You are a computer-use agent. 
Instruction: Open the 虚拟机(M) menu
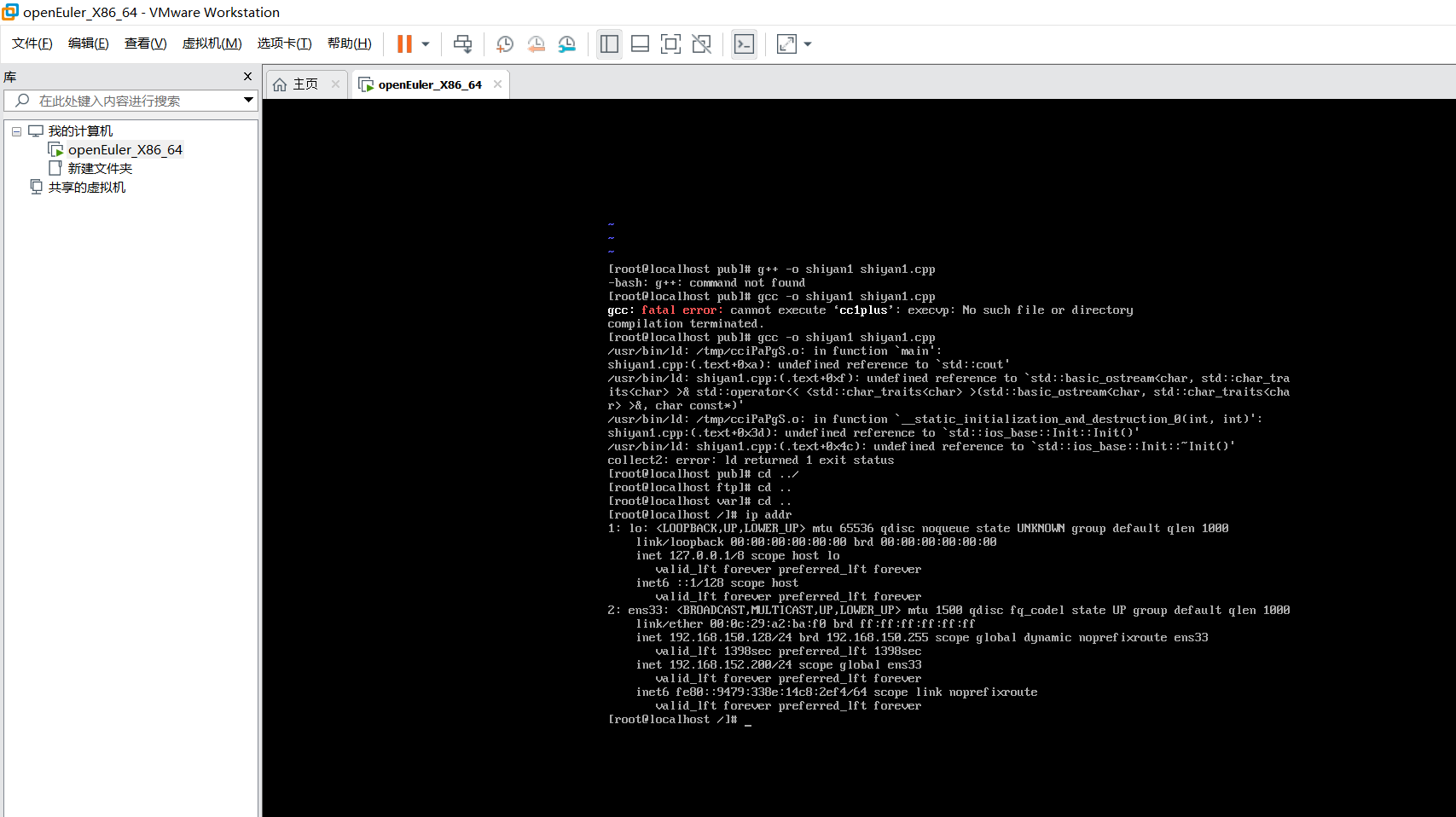click(x=212, y=43)
